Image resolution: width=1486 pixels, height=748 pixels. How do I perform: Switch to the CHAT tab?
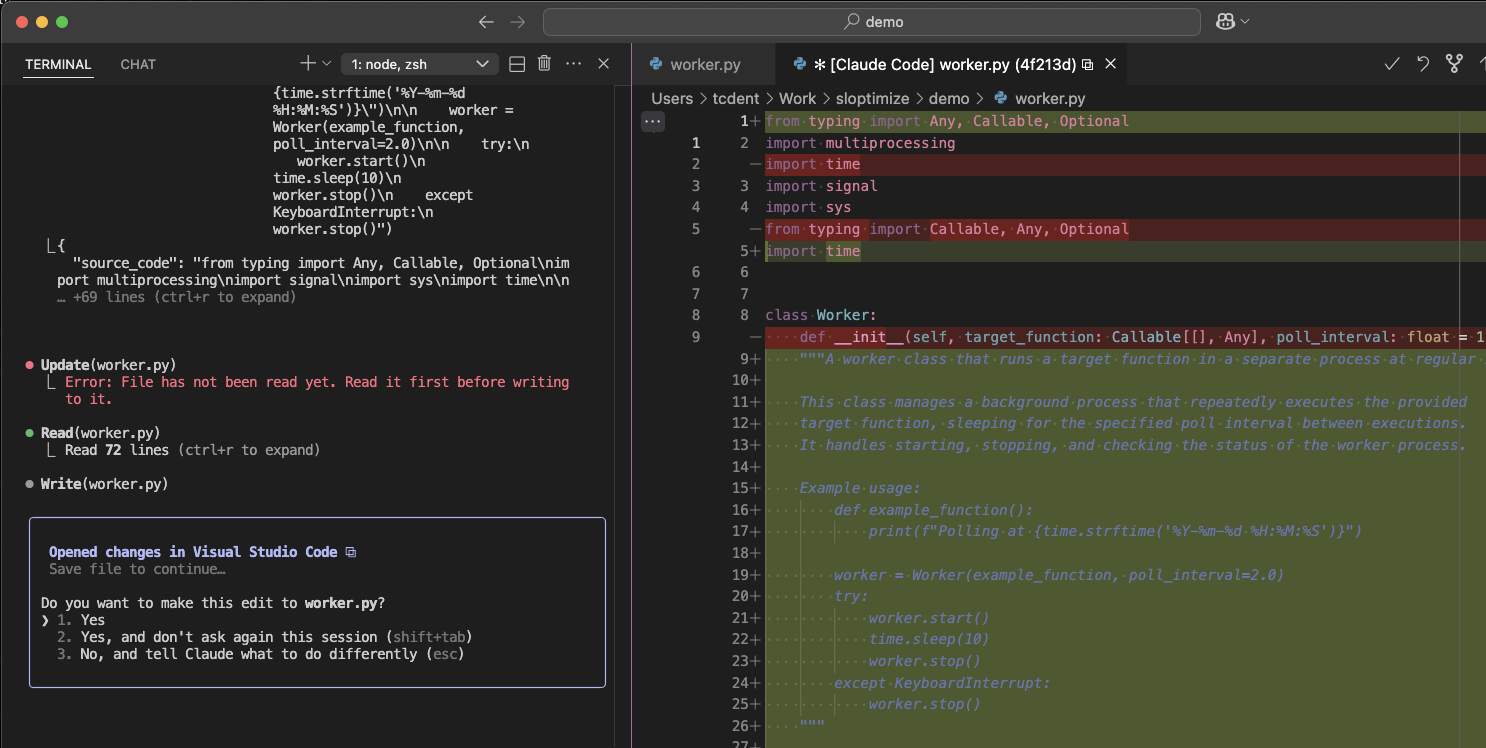138,64
